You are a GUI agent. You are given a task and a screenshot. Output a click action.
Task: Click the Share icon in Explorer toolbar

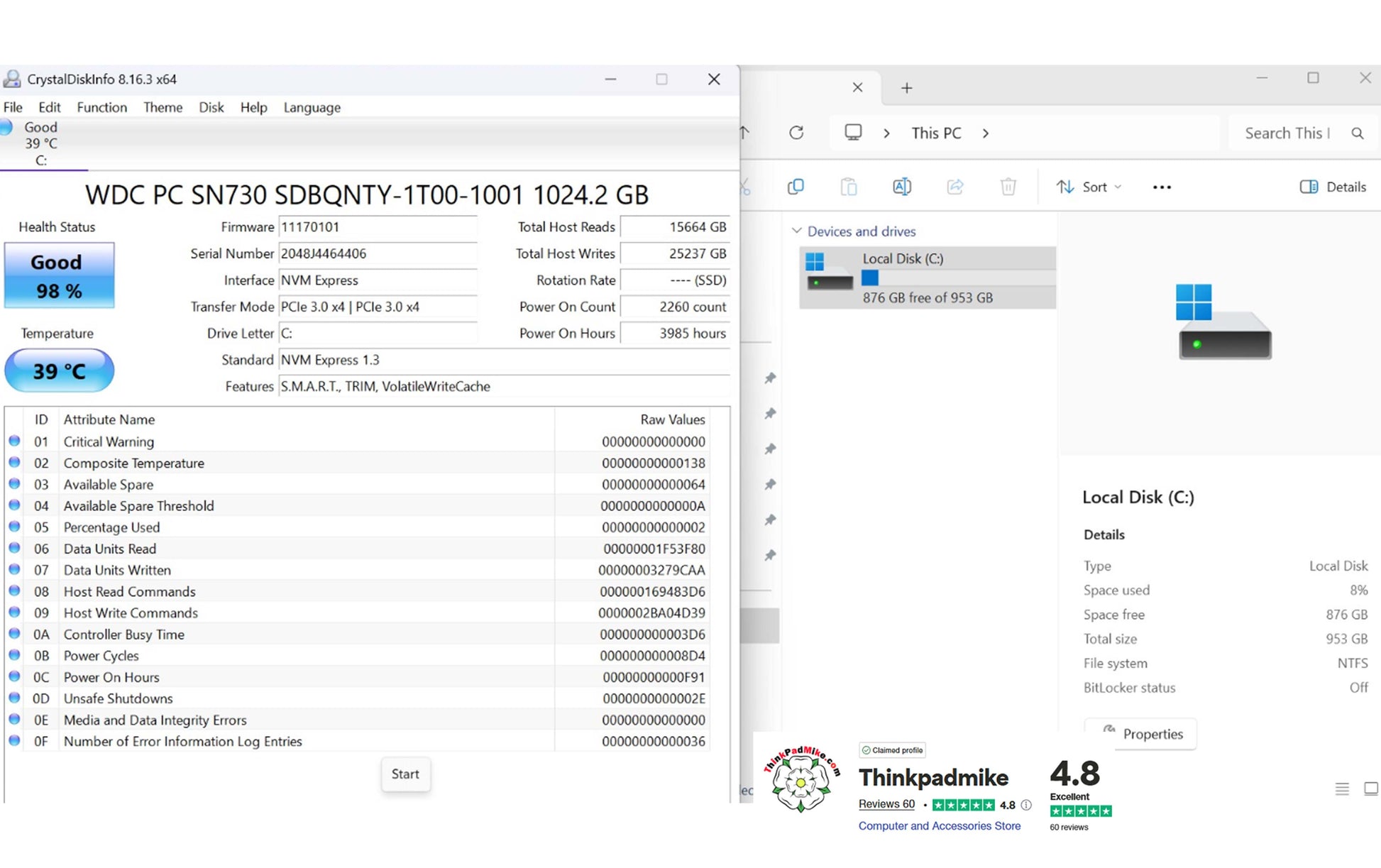point(955,187)
